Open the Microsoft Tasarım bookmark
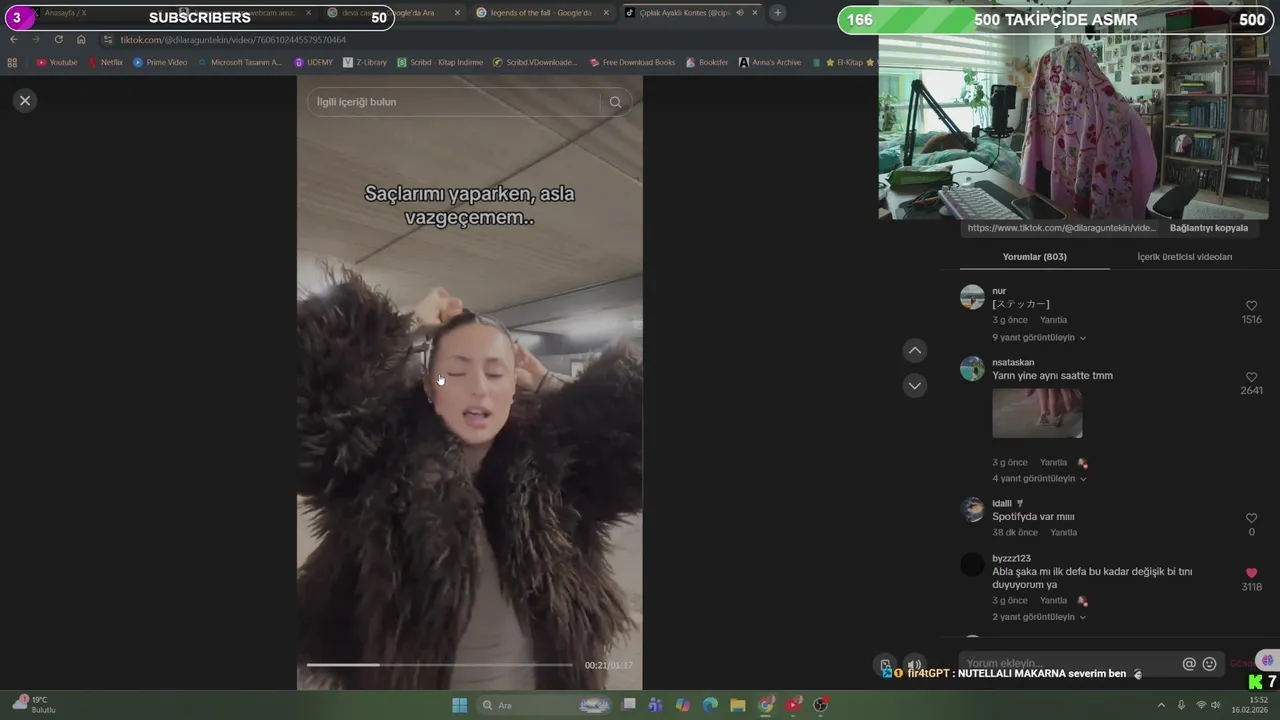The height and width of the screenshot is (720, 1280). (240, 62)
